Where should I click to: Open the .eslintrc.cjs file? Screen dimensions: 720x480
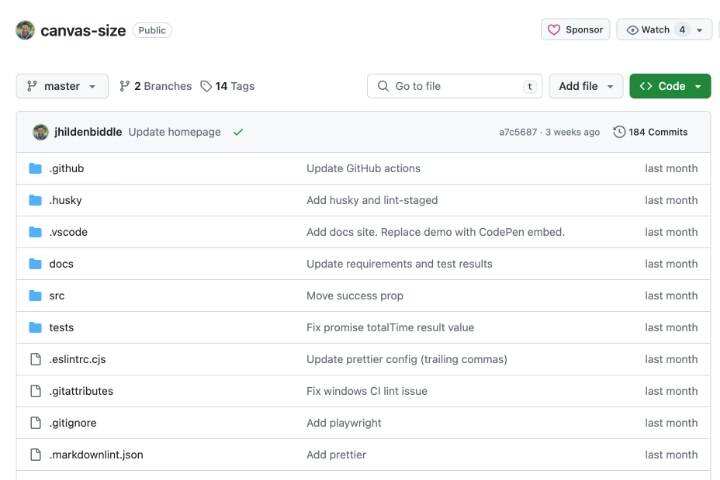click(77, 359)
